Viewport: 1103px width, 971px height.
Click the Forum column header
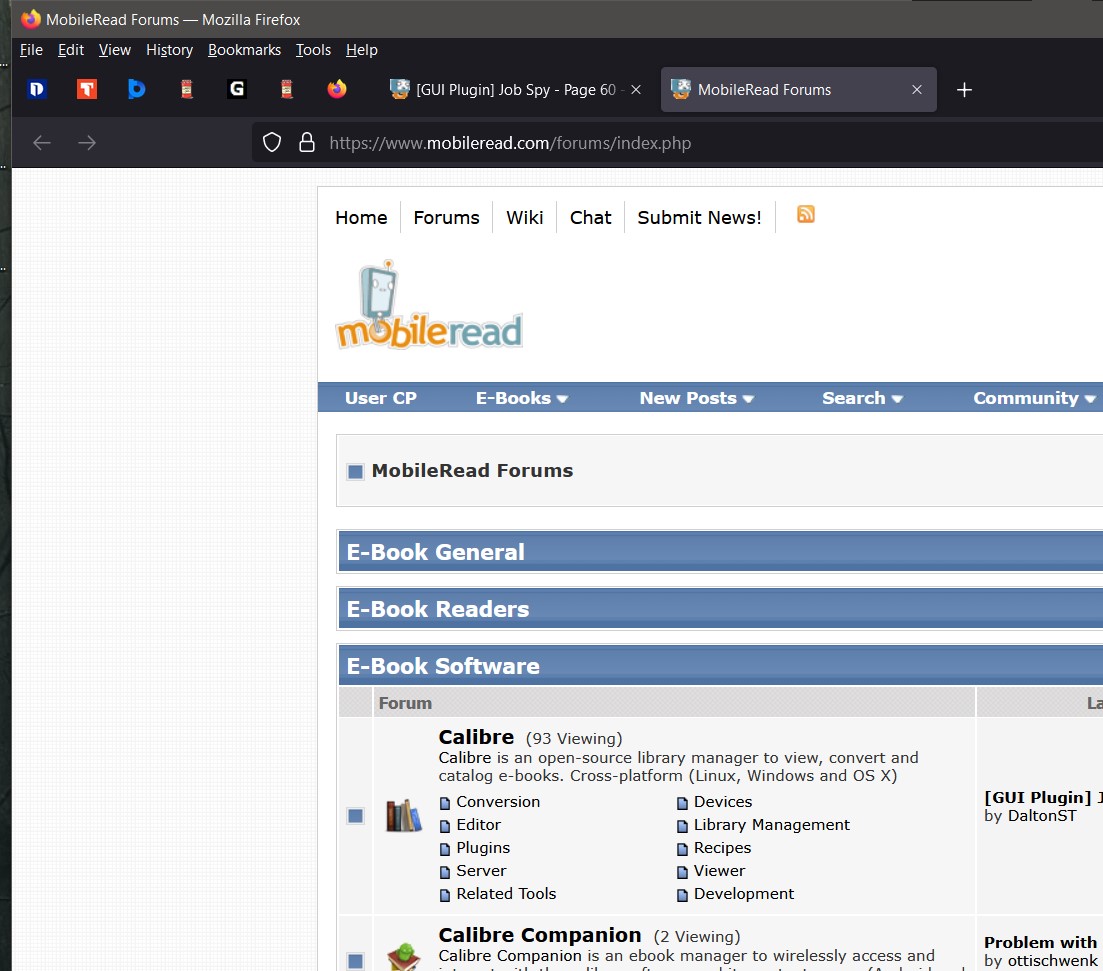click(405, 703)
